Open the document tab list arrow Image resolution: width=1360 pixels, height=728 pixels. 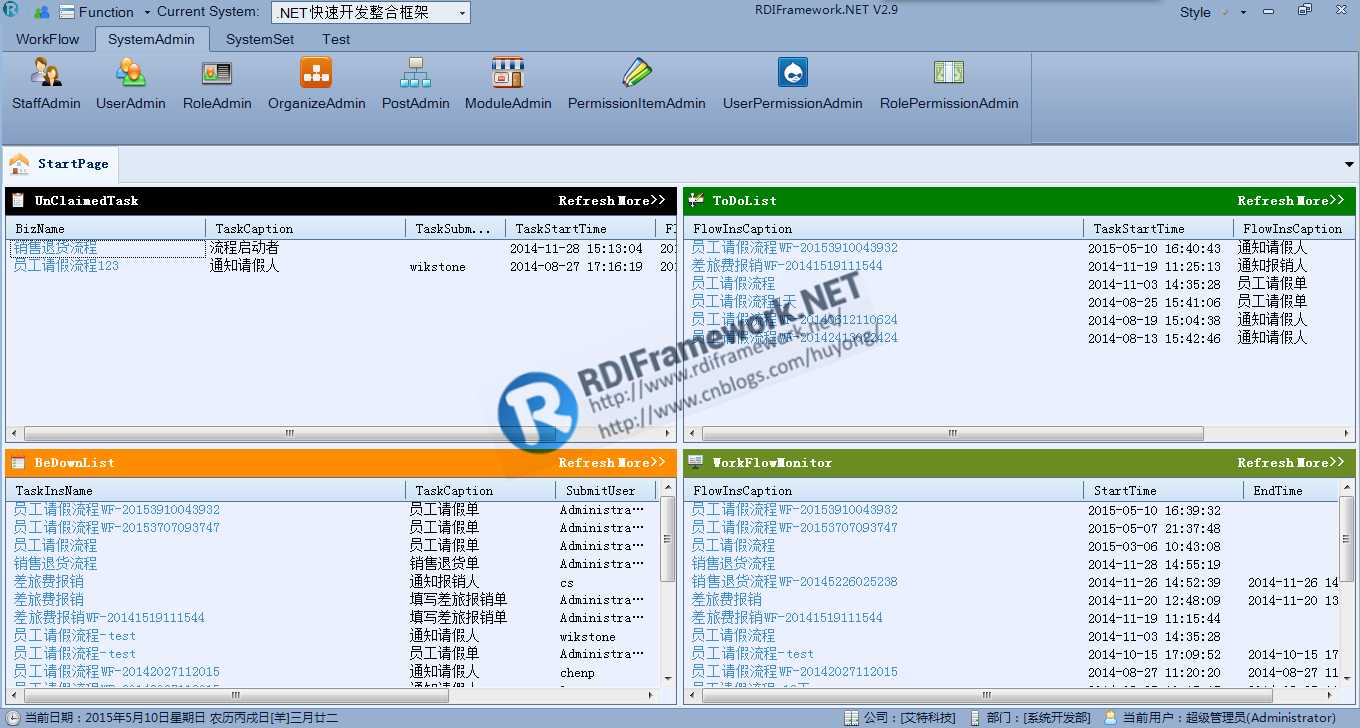click(x=1349, y=164)
